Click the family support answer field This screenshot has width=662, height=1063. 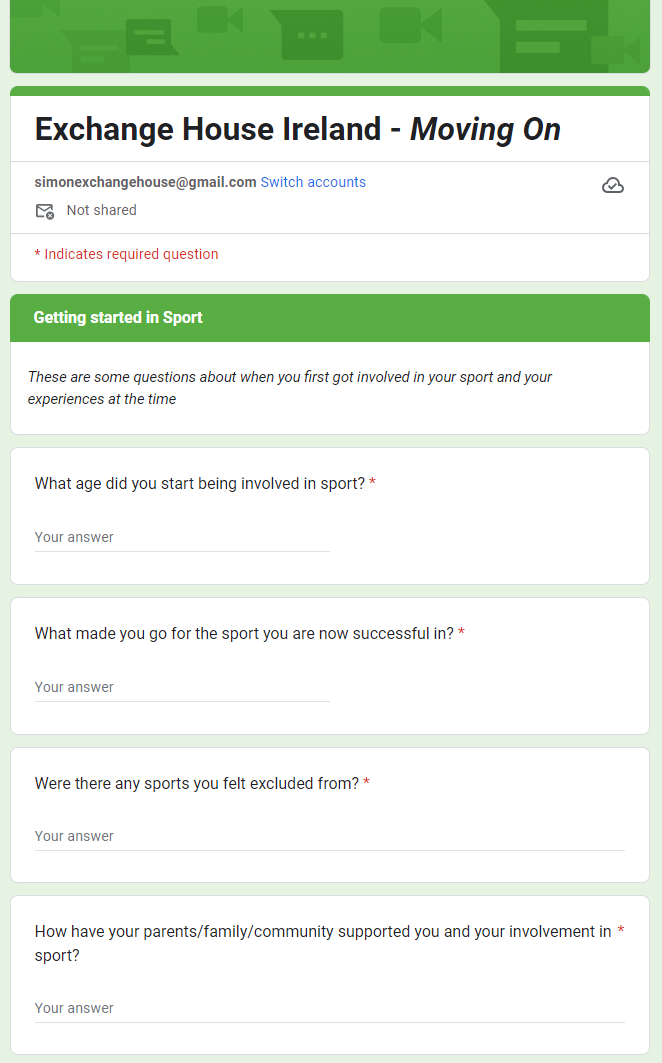click(x=329, y=1009)
